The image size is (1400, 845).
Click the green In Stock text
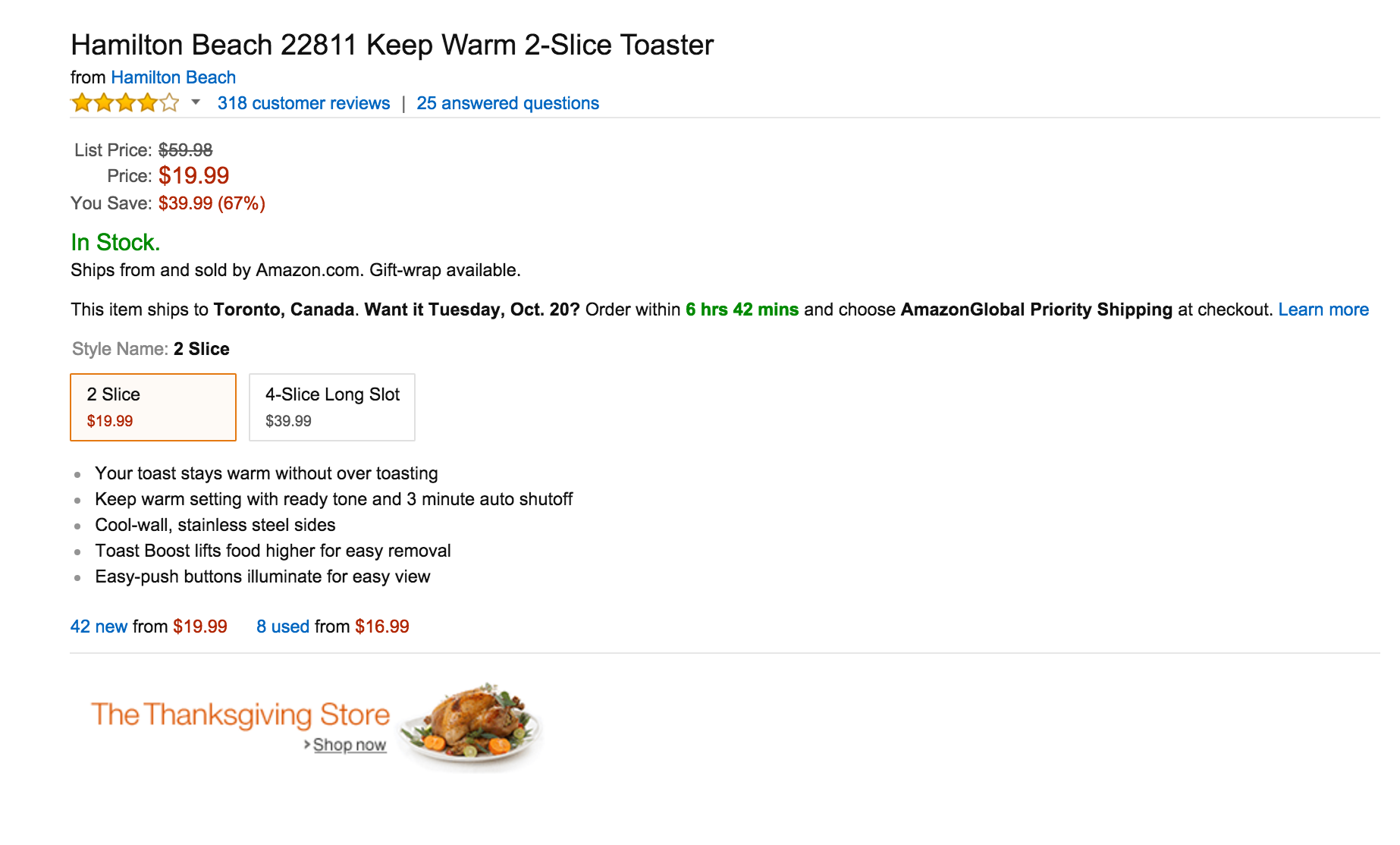(115, 243)
